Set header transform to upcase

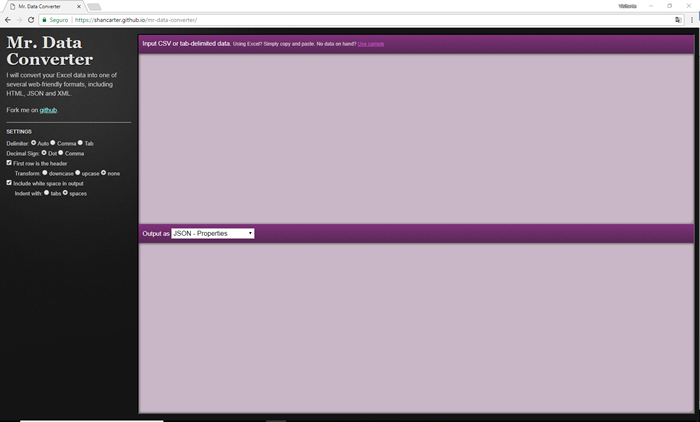click(78, 173)
